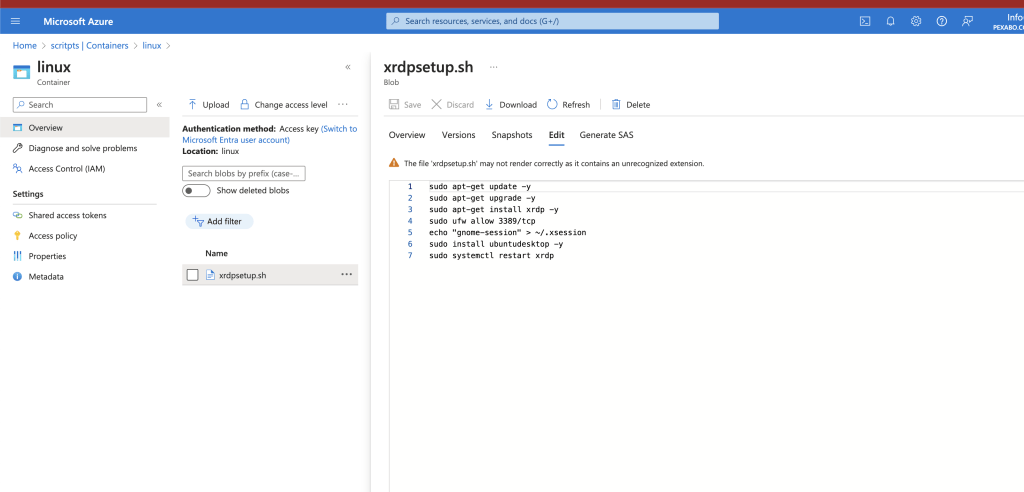1024x492 pixels.
Task: Download the xrdpsetup.sh blob
Action: click(511, 105)
